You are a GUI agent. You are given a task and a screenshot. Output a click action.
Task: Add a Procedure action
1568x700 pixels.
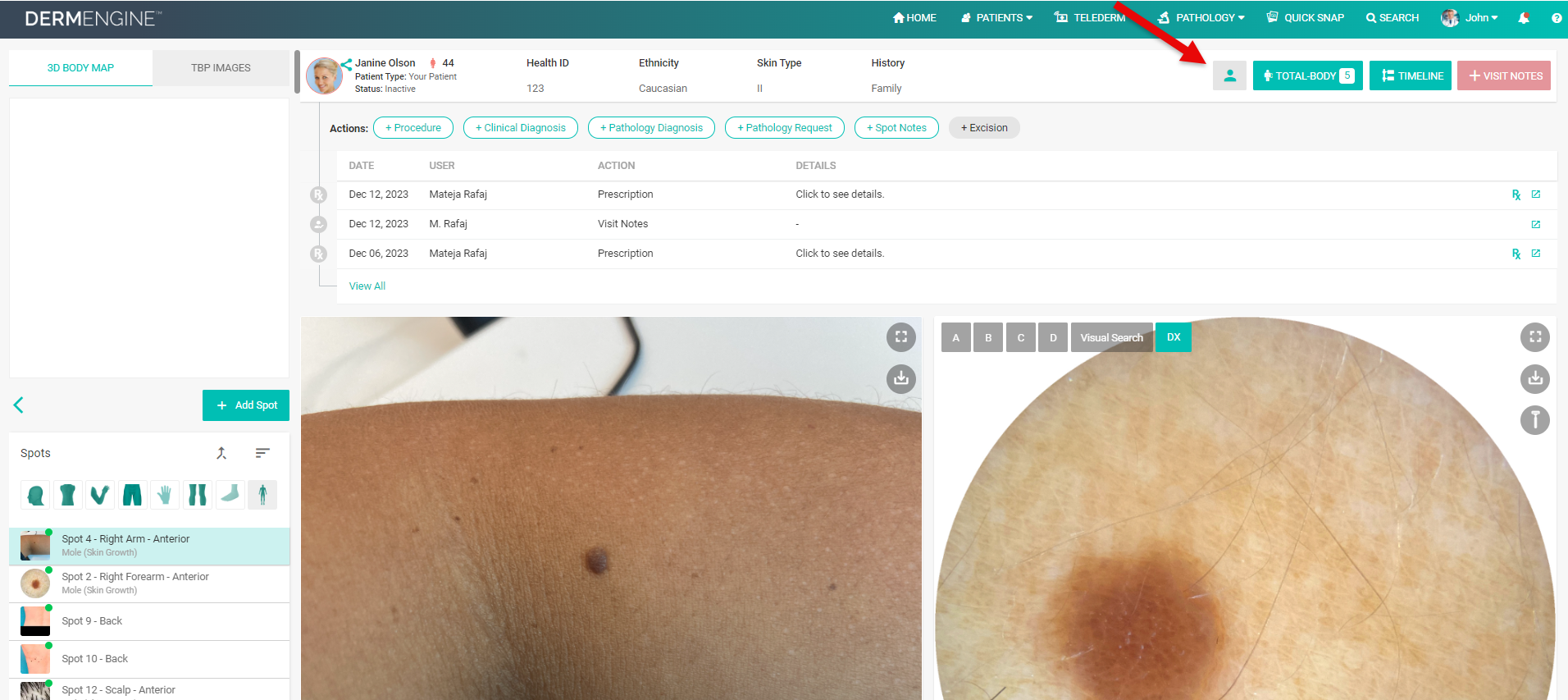tap(413, 128)
